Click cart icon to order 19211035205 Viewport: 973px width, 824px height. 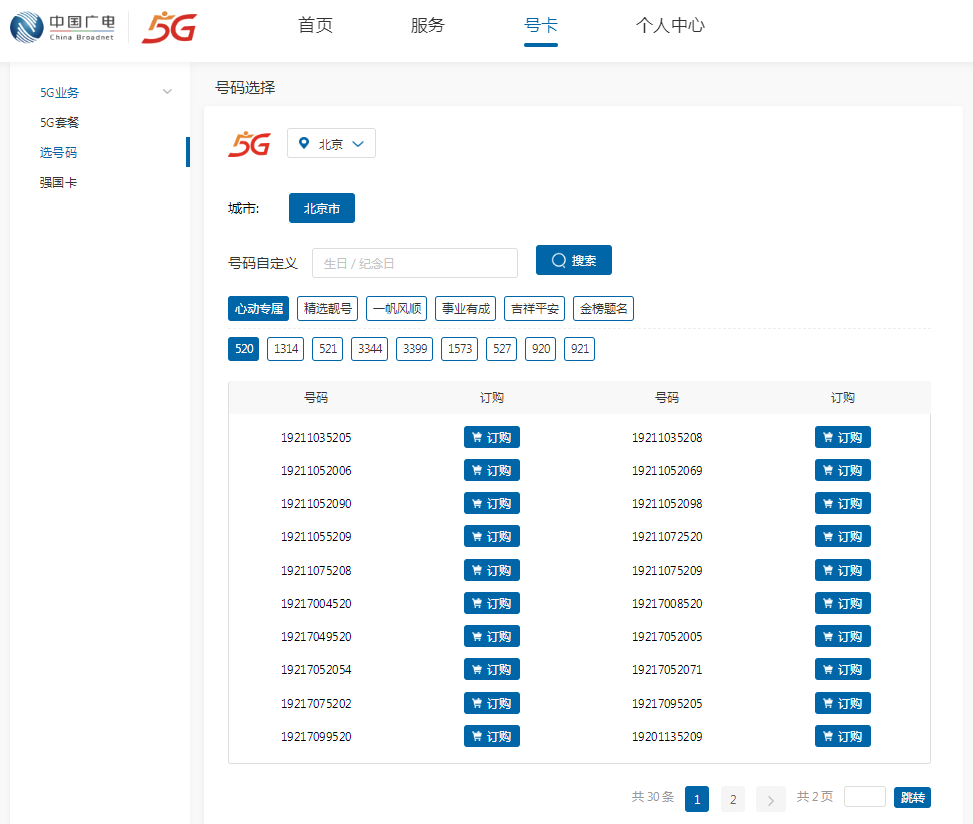click(477, 438)
